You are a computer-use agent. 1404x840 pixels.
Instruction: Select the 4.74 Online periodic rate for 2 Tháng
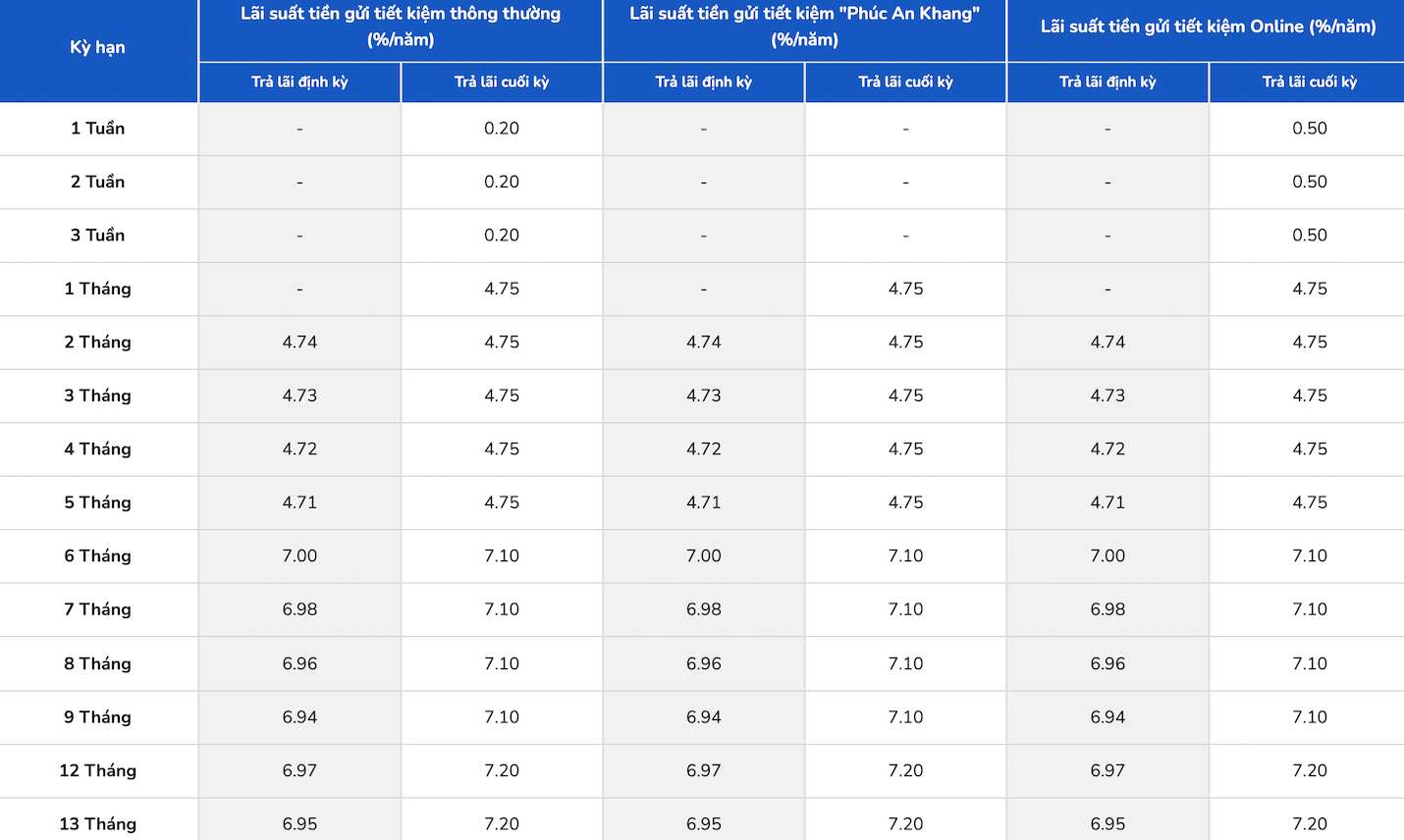click(x=1107, y=342)
